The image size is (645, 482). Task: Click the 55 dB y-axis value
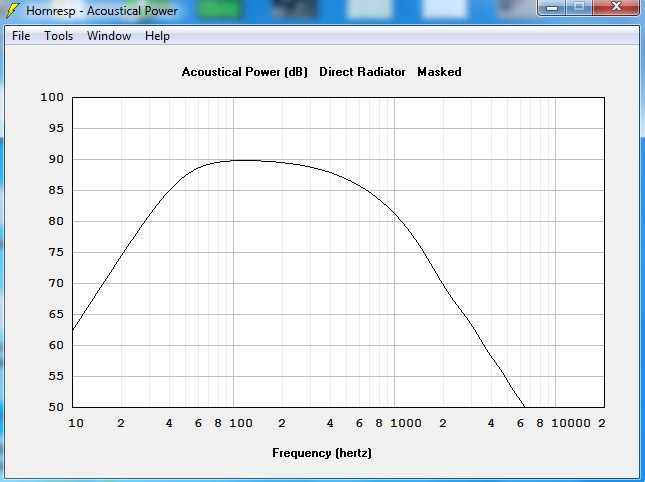pos(56,376)
